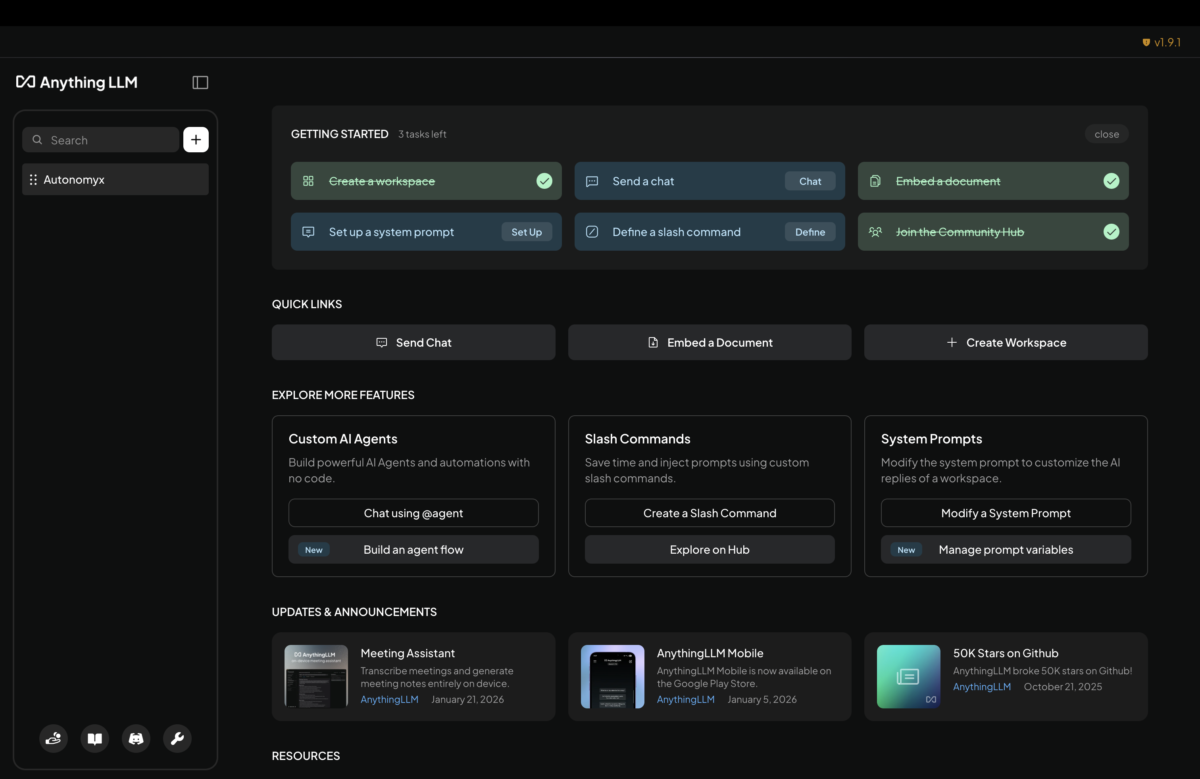Click Define on the slash command task
This screenshot has width=1200, height=779.
(x=810, y=231)
